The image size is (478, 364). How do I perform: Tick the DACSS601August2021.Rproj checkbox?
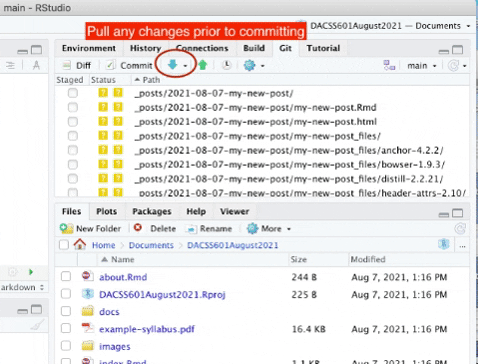pyautogui.click(x=66, y=294)
